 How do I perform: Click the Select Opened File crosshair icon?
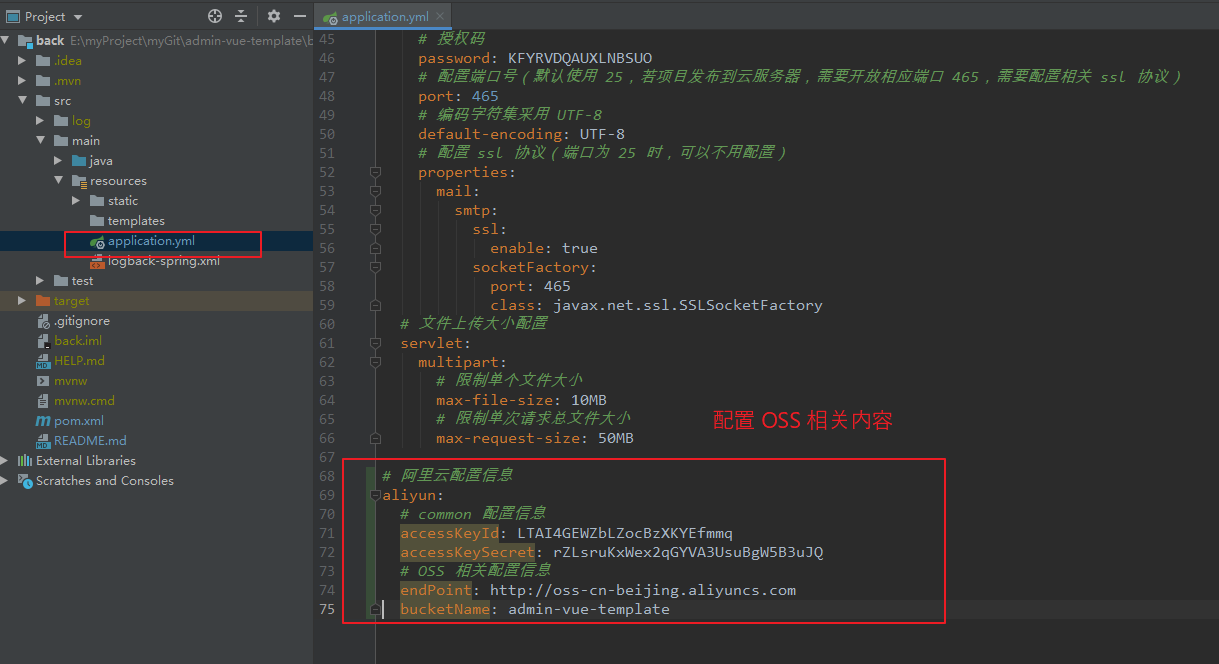click(x=214, y=16)
